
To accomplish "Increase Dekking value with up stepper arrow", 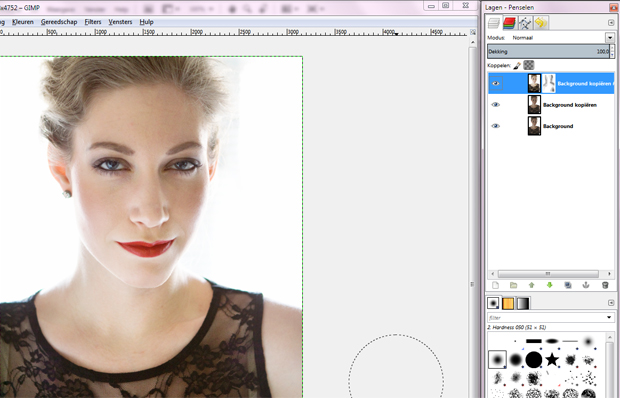I will 612,48.
